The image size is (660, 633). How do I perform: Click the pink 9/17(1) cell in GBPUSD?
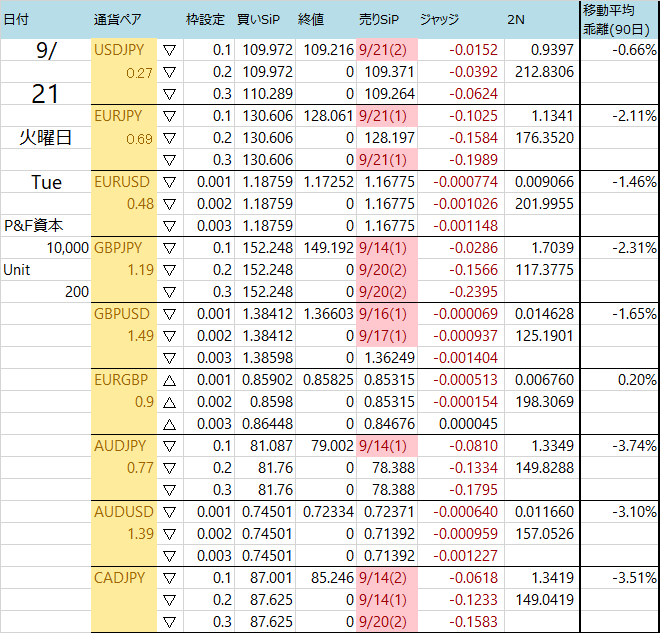point(387,336)
